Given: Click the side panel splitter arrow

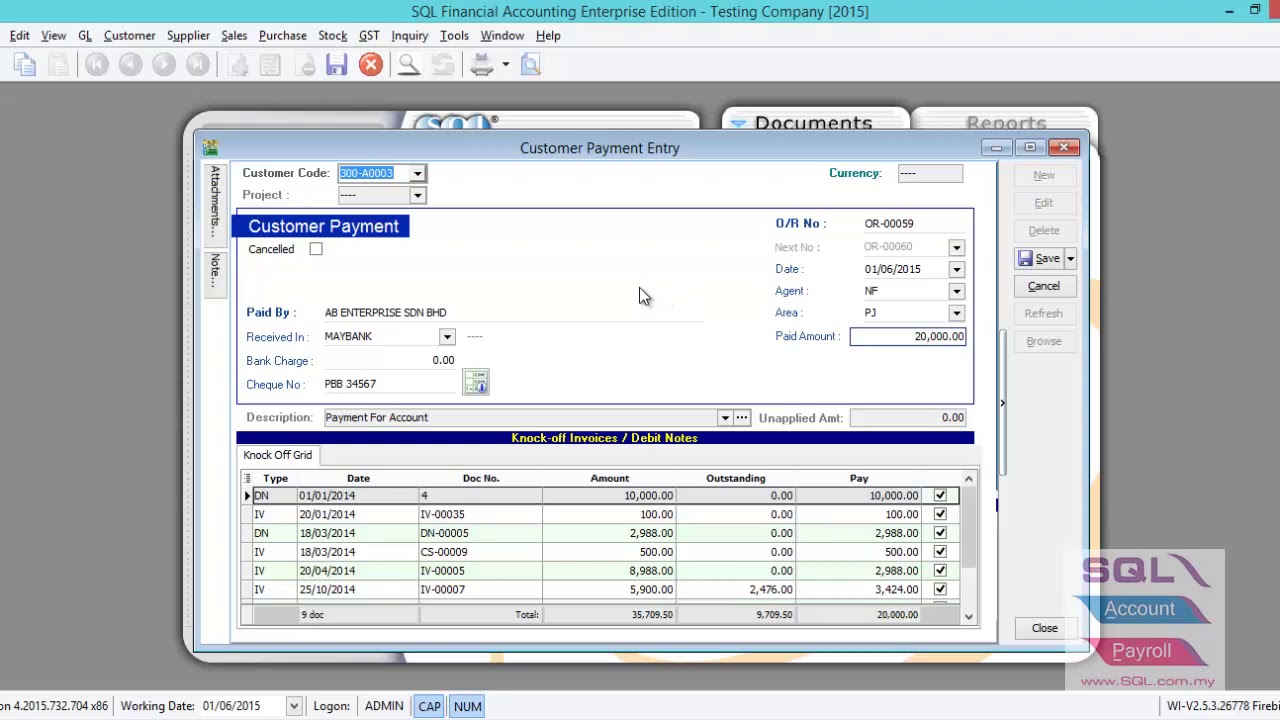Looking at the screenshot, I should point(1002,403).
